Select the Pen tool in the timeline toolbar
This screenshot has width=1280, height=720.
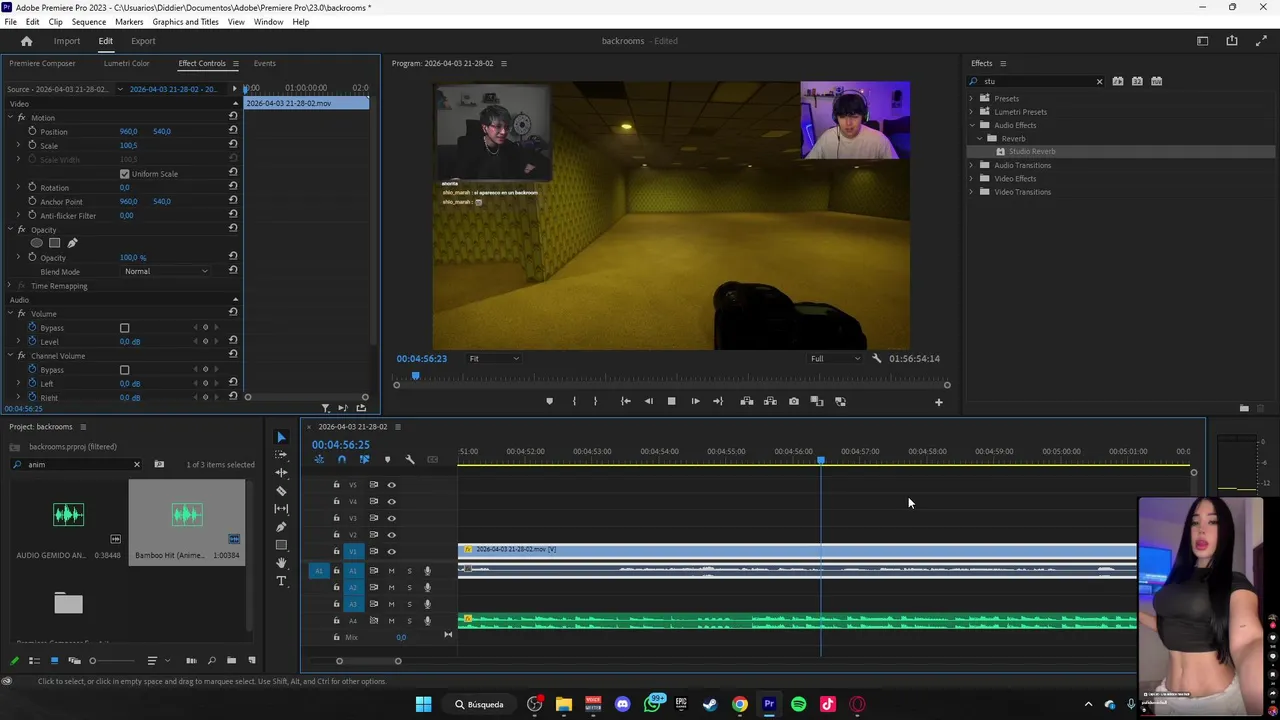pyautogui.click(x=281, y=527)
